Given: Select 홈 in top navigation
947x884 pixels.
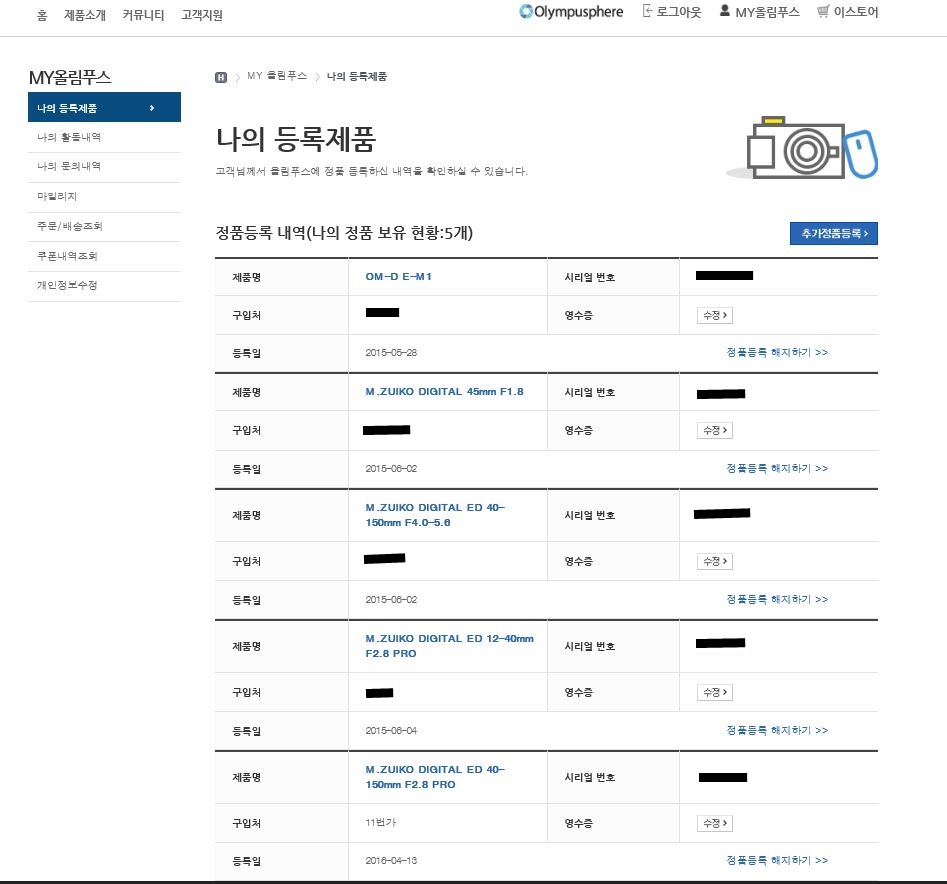Looking at the screenshot, I should 41,15.
